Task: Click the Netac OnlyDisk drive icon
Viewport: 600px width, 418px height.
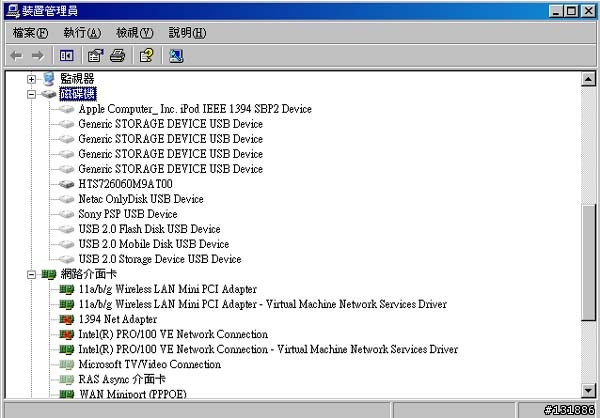Action: pyautogui.click(x=66, y=199)
